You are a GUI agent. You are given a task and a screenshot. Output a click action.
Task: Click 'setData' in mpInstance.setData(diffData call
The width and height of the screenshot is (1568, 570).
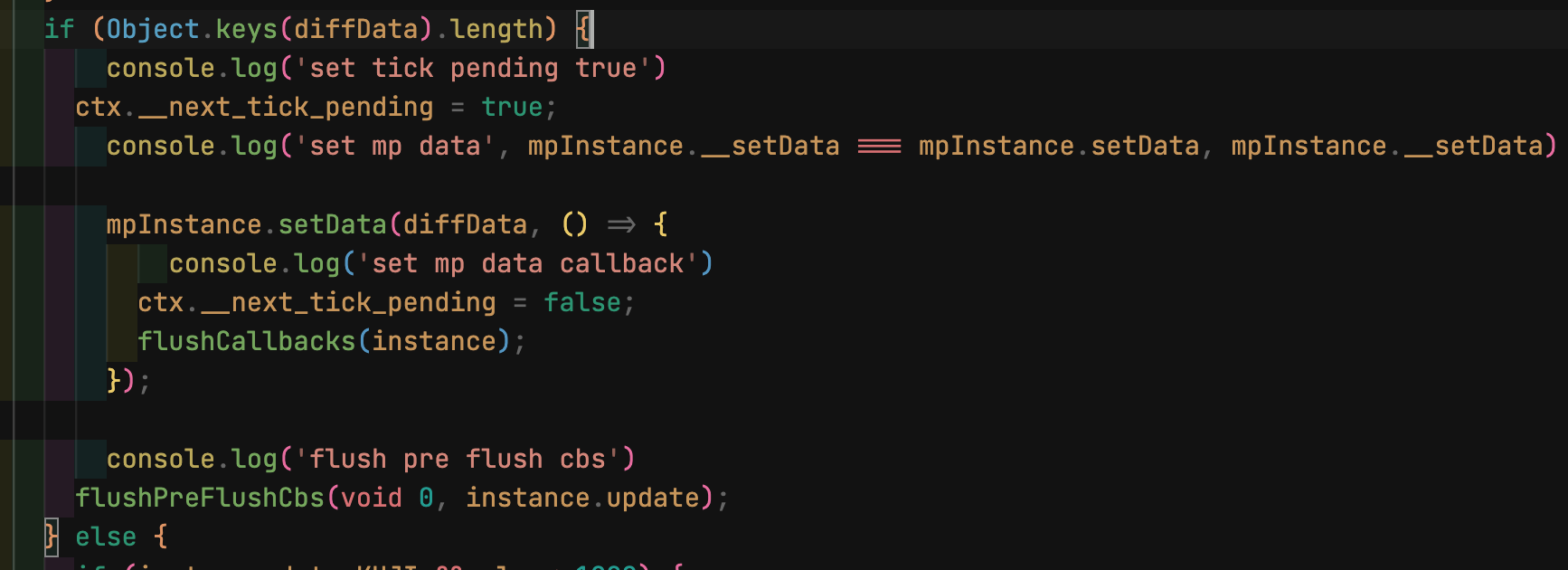[333, 224]
